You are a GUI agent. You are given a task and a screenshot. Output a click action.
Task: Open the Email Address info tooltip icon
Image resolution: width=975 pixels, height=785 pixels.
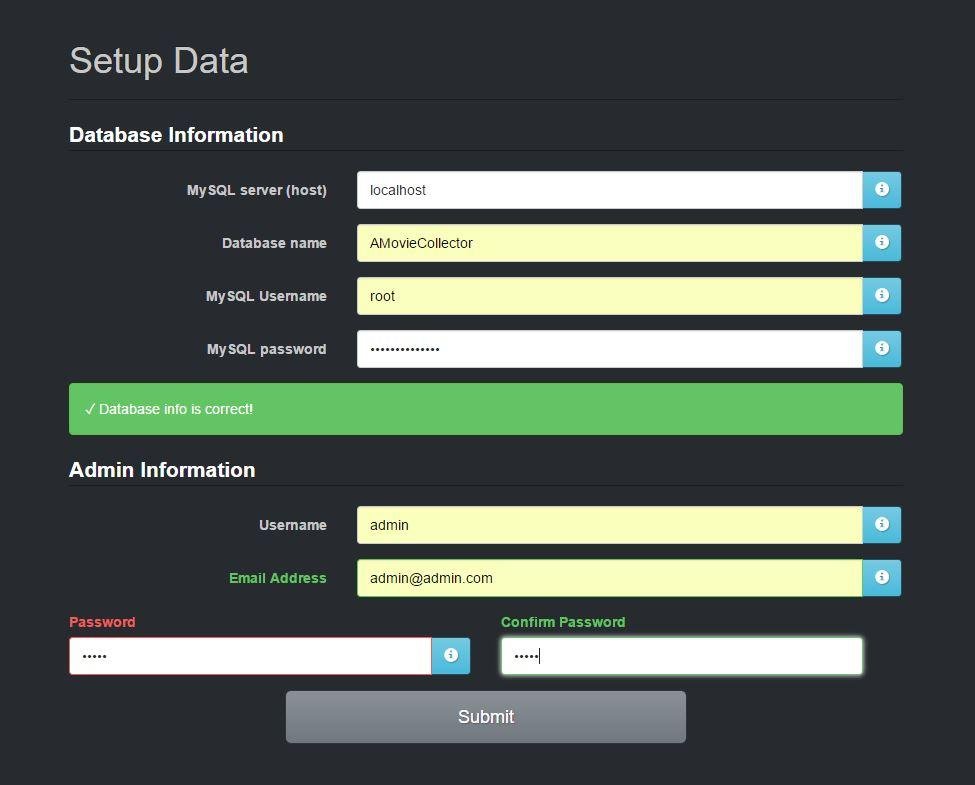881,577
